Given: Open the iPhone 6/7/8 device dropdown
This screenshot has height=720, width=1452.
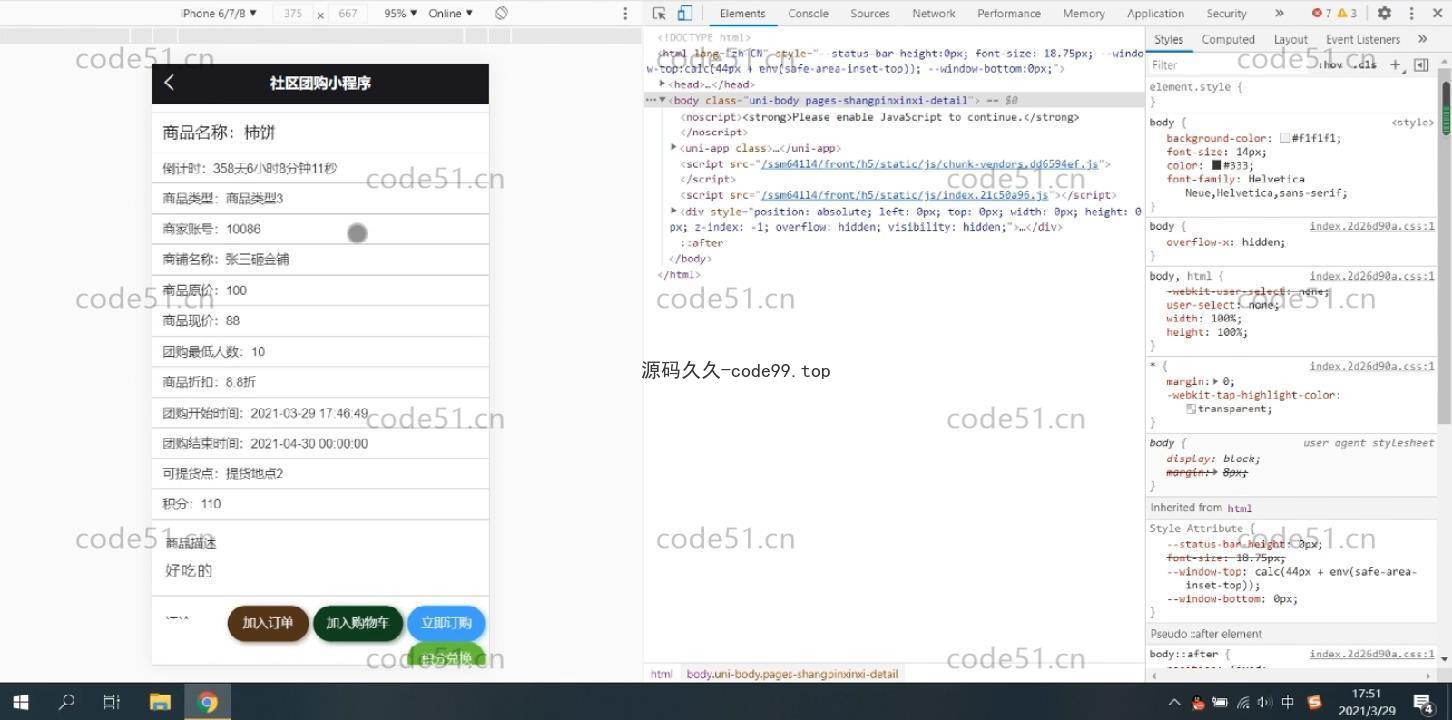Looking at the screenshot, I should pyautogui.click(x=219, y=13).
